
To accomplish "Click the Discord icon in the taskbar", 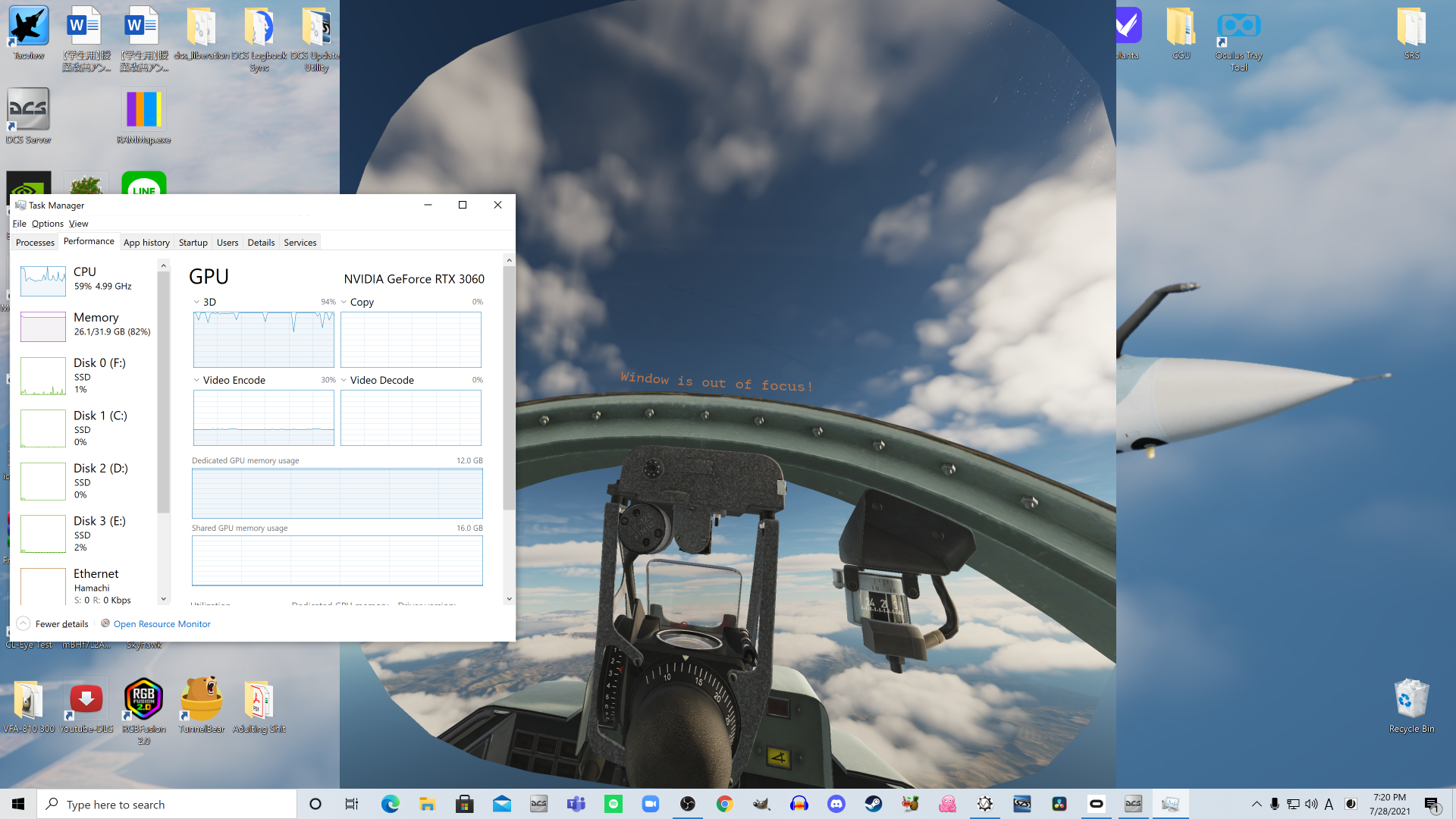I will point(836,804).
